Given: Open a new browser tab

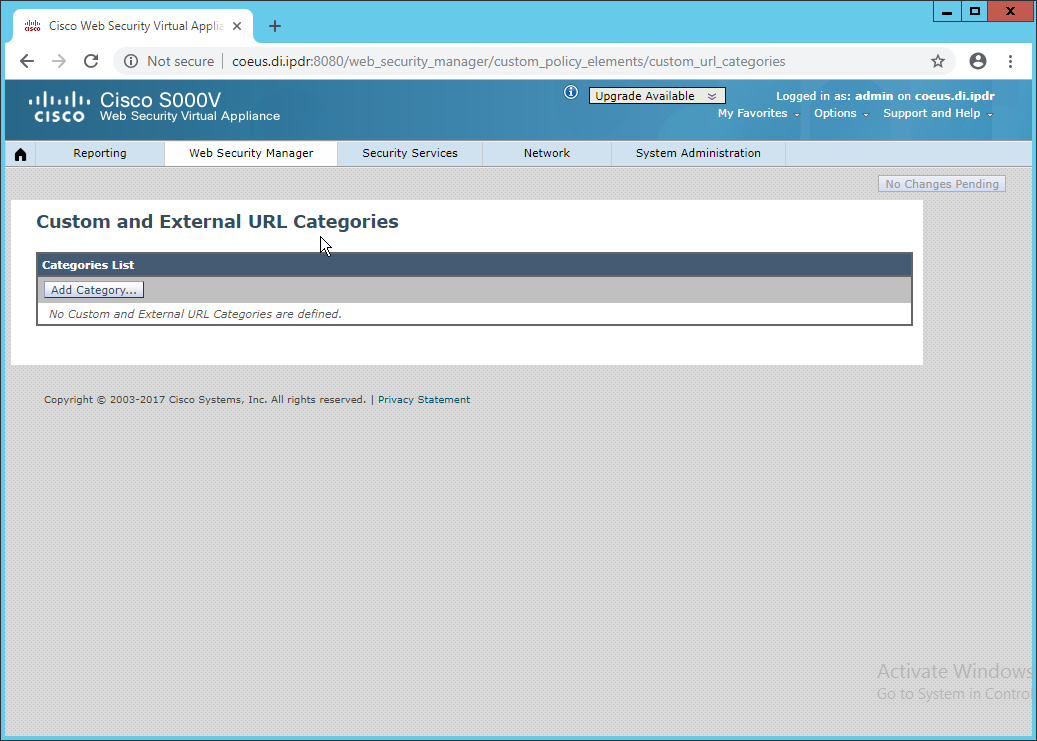Looking at the screenshot, I should [x=275, y=26].
